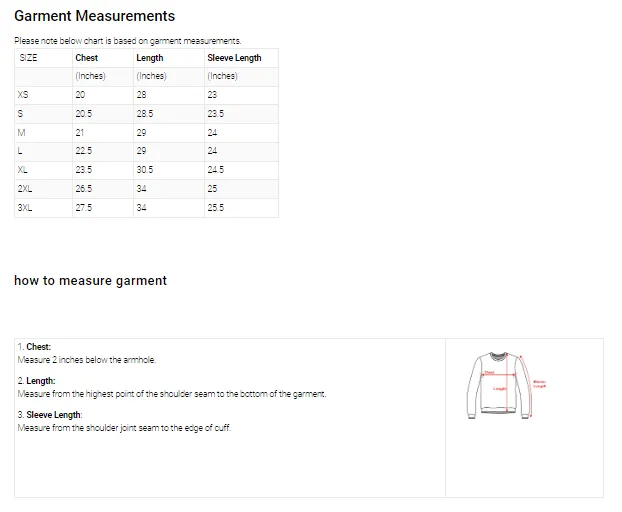Click chest value 20.5 for size S
The height and width of the screenshot is (512, 622).
point(83,114)
